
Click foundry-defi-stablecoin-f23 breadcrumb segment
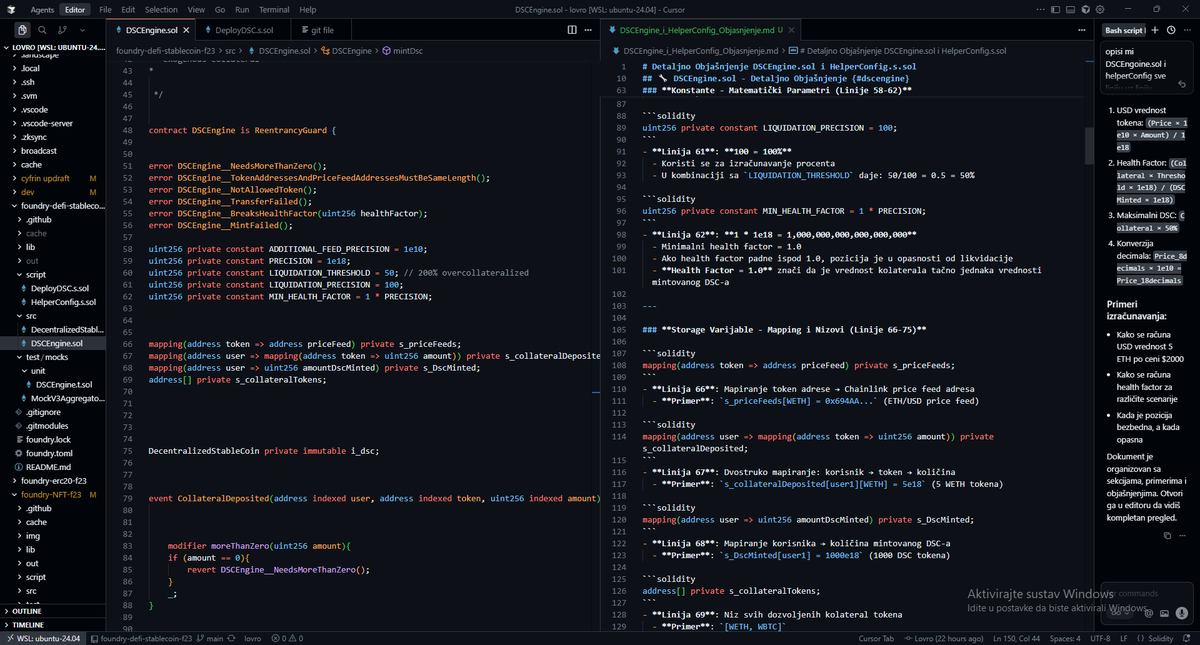(x=166, y=50)
